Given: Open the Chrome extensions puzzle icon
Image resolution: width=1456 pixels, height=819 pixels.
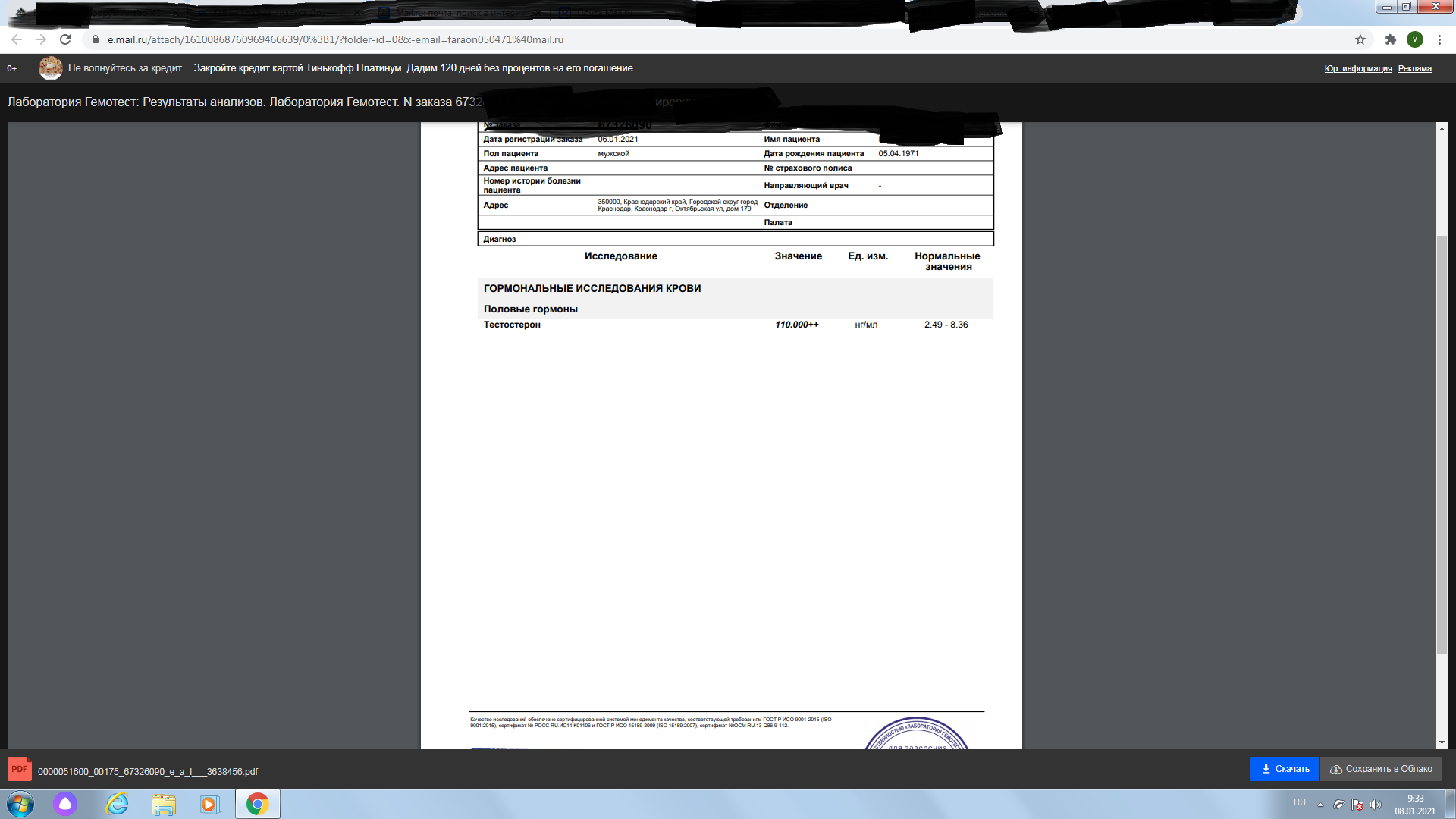Looking at the screenshot, I should tap(1391, 39).
